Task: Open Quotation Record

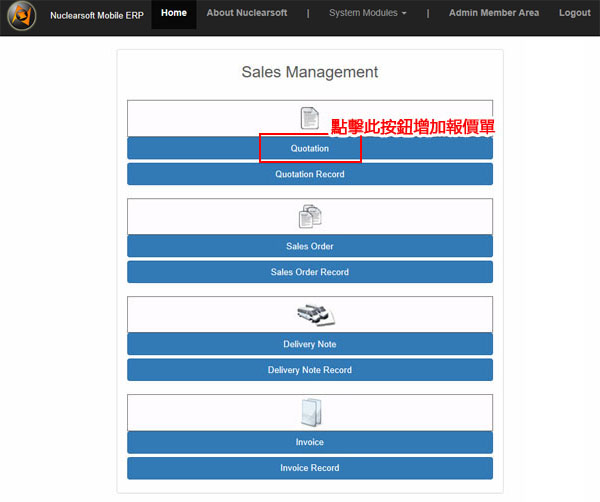Action: click(x=310, y=174)
